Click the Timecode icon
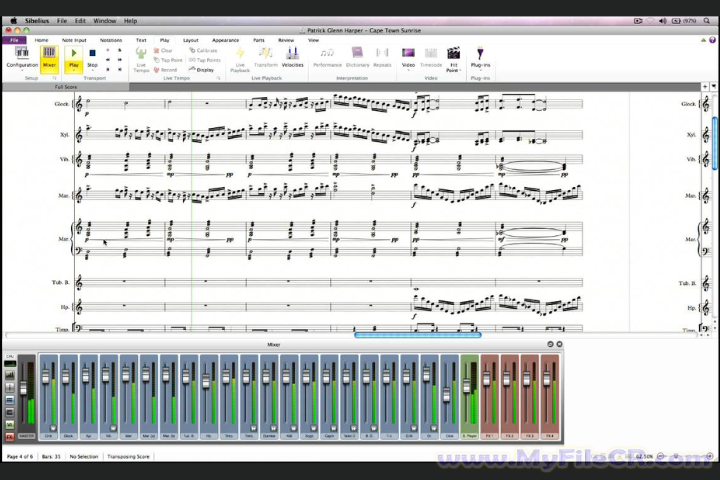The height and width of the screenshot is (480, 720). pos(431,57)
